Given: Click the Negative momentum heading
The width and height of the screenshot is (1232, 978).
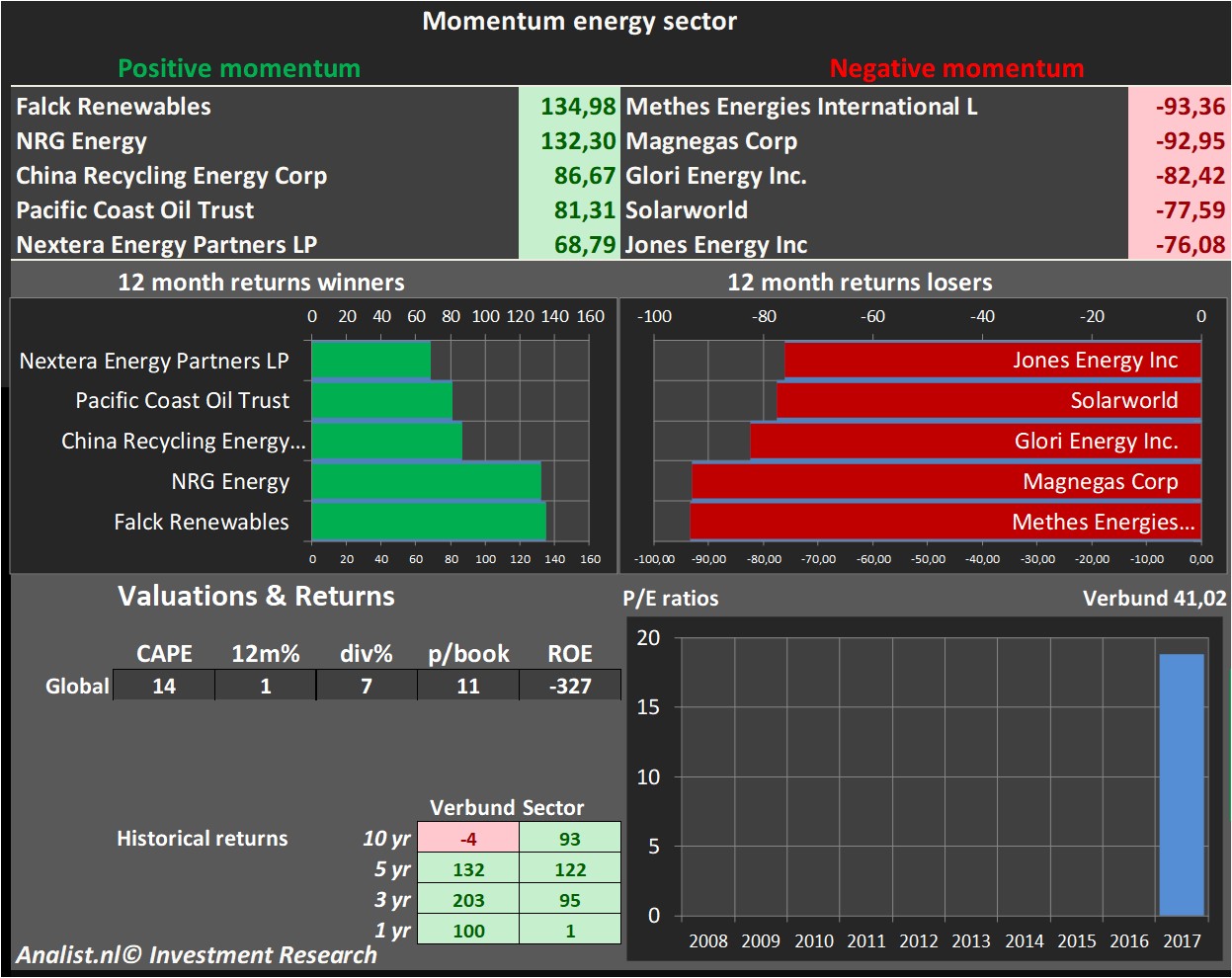Looking at the screenshot, I should (956, 68).
